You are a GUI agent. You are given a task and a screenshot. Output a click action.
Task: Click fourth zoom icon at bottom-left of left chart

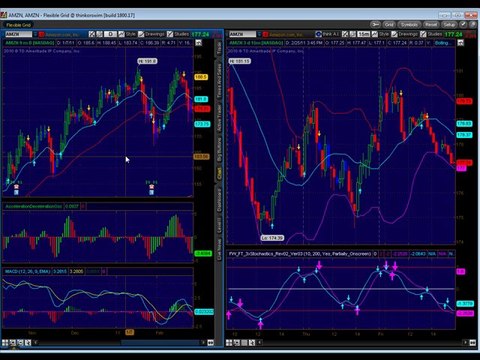[x=28, y=342]
